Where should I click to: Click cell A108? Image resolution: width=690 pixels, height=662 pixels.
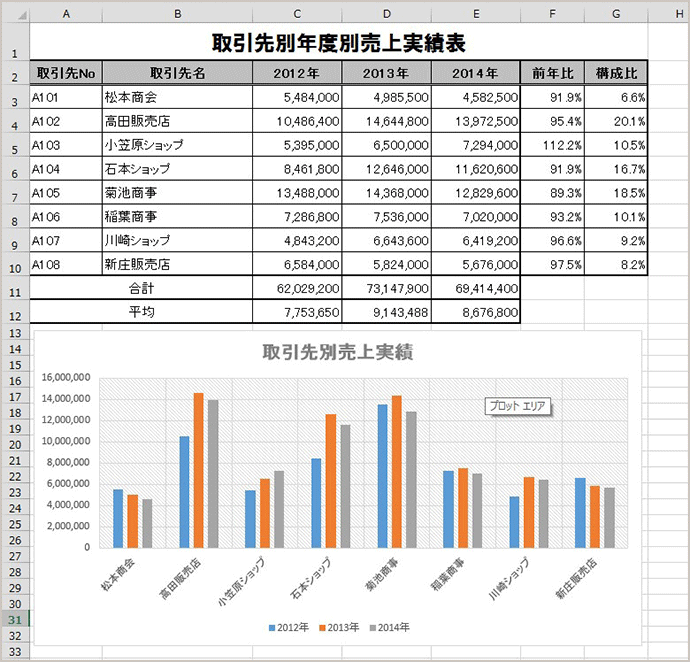66,264
